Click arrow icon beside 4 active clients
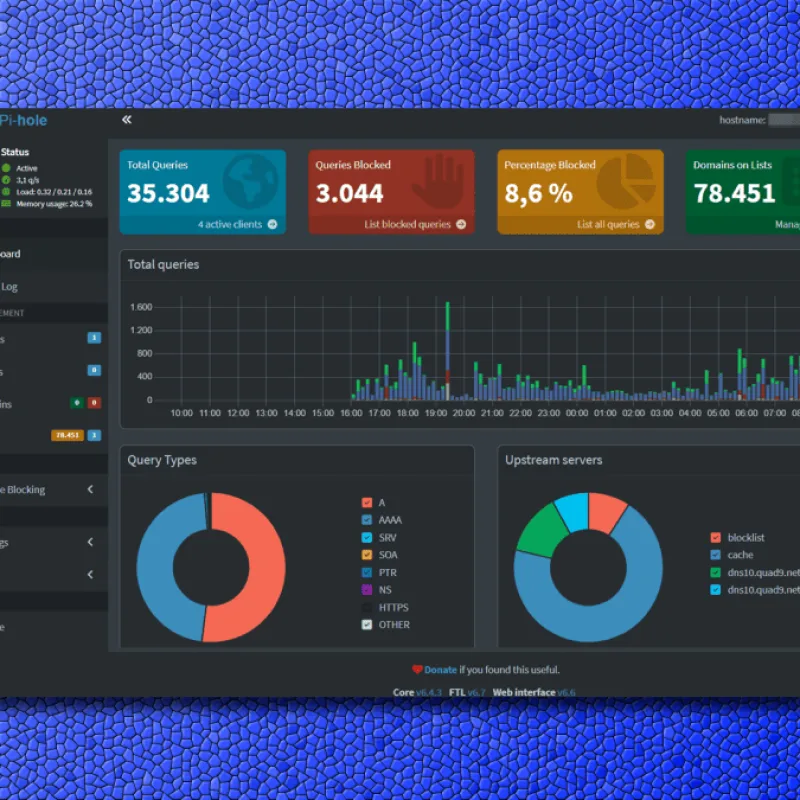Image resolution: width=800 pixels, height=800 pixels. pos(272,224)
